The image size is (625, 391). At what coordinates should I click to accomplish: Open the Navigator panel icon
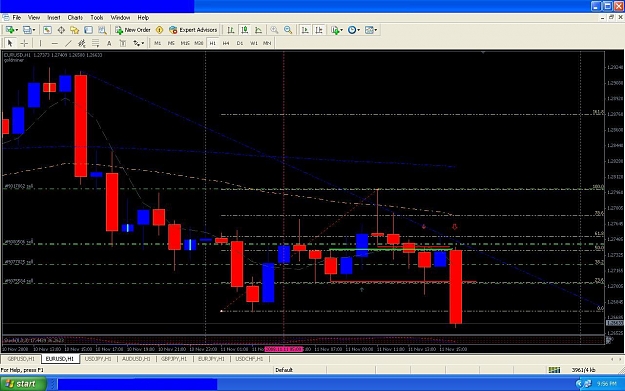coord(75,30)
